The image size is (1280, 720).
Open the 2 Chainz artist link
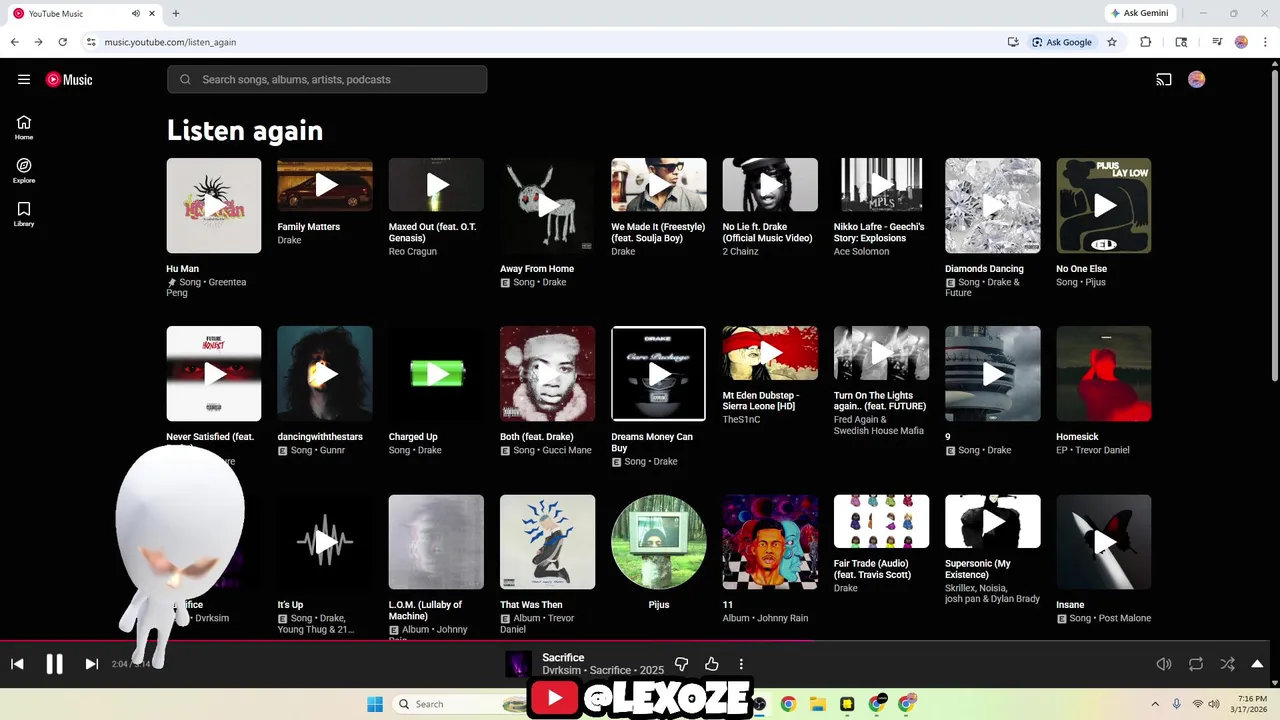pos(740,252)
